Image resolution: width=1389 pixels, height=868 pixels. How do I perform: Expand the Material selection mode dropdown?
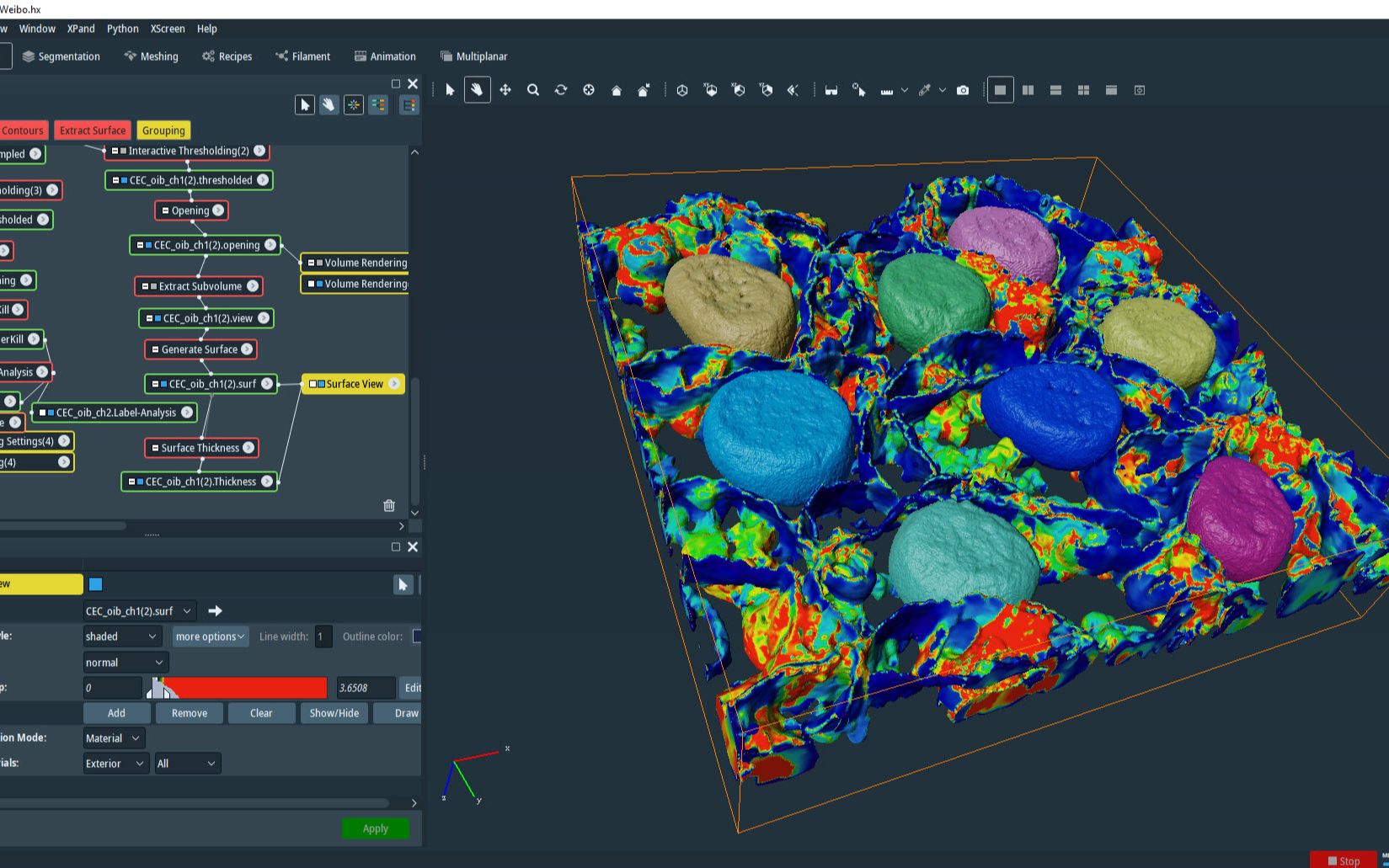pos(114,738)
